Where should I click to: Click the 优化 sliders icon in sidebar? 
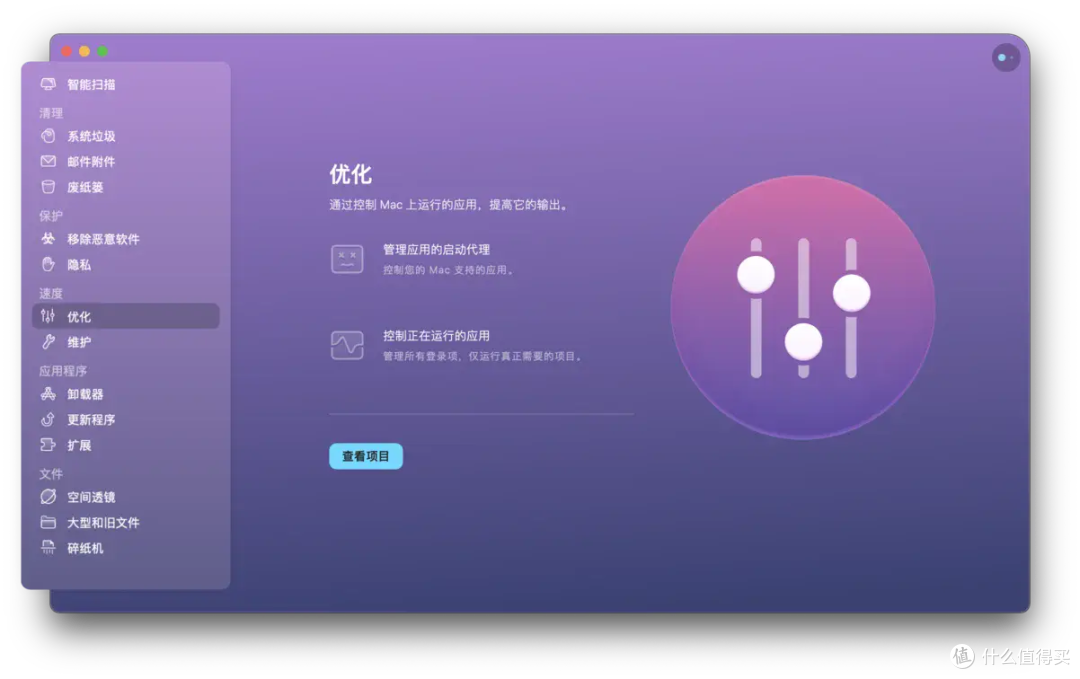tap(48, 316)
